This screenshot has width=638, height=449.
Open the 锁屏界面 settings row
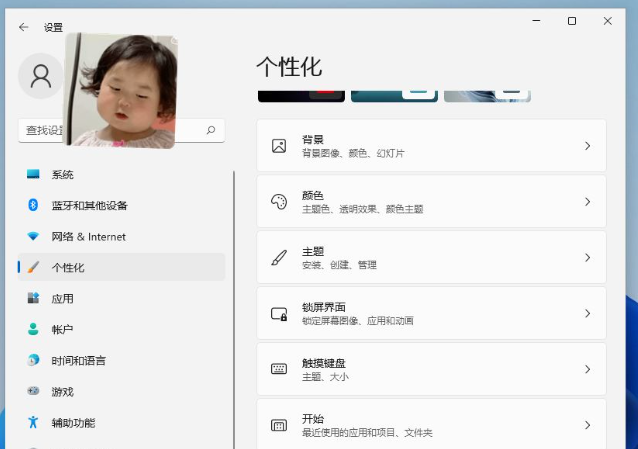point(431,313)
